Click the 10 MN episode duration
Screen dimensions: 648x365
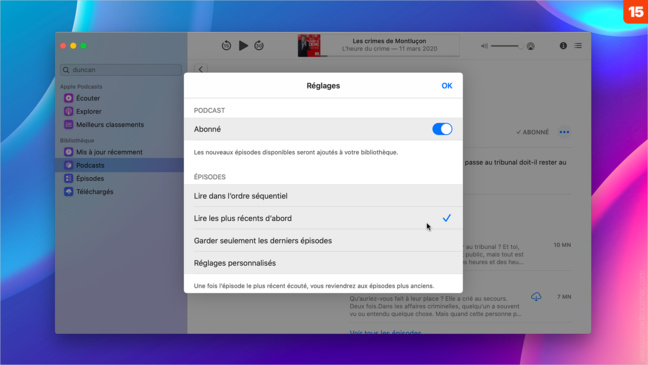[x=562, y=245]
